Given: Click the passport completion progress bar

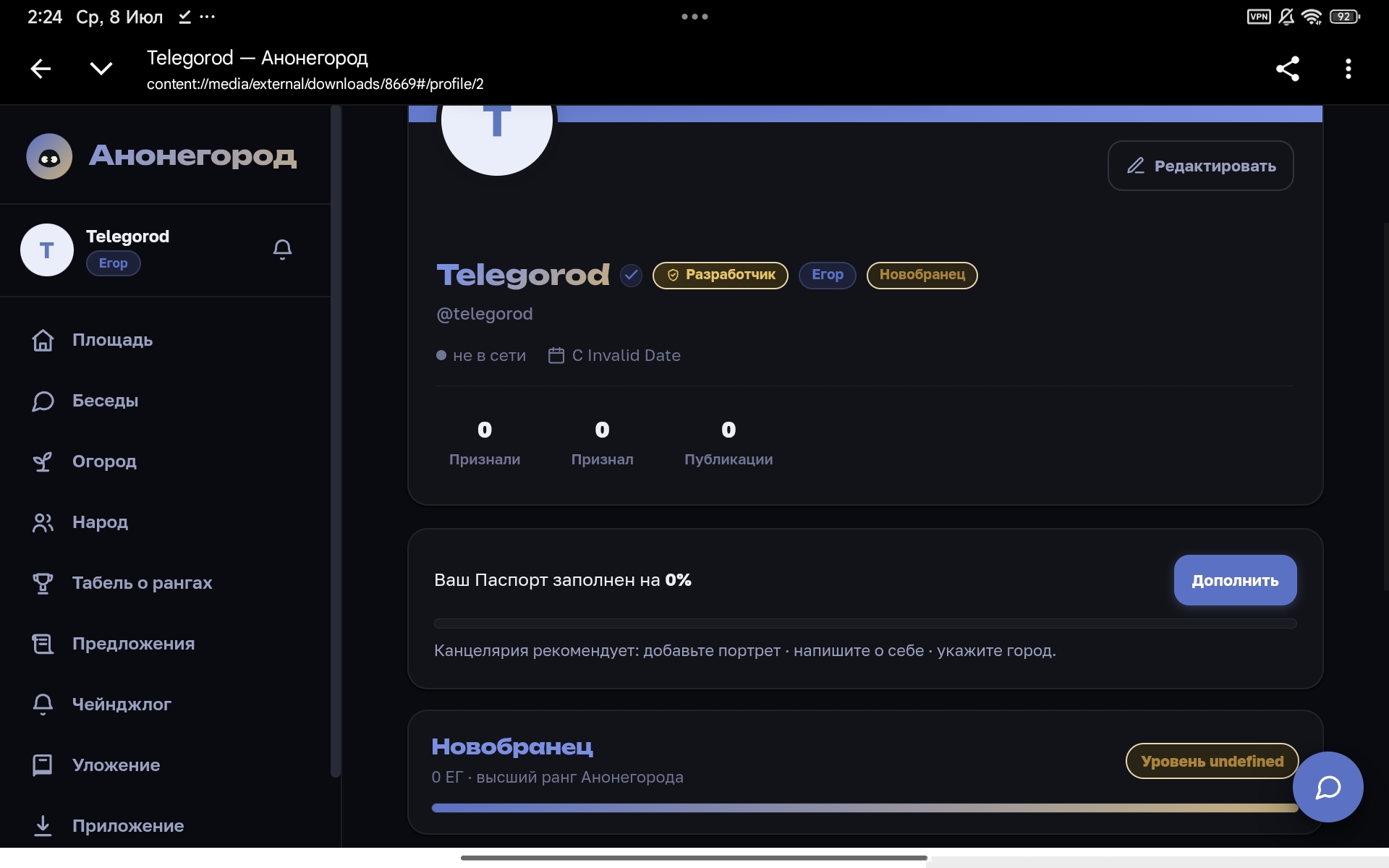Looking at the screenshot, I should [865, 624].
